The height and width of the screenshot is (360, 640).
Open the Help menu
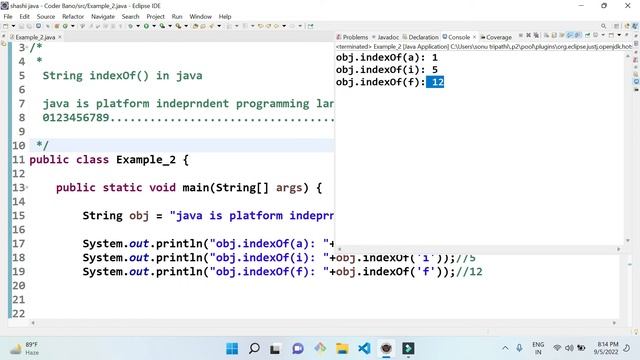225,16
